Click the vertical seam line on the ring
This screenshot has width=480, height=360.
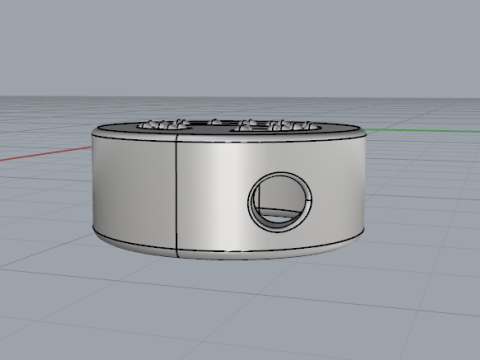point(176,195)
